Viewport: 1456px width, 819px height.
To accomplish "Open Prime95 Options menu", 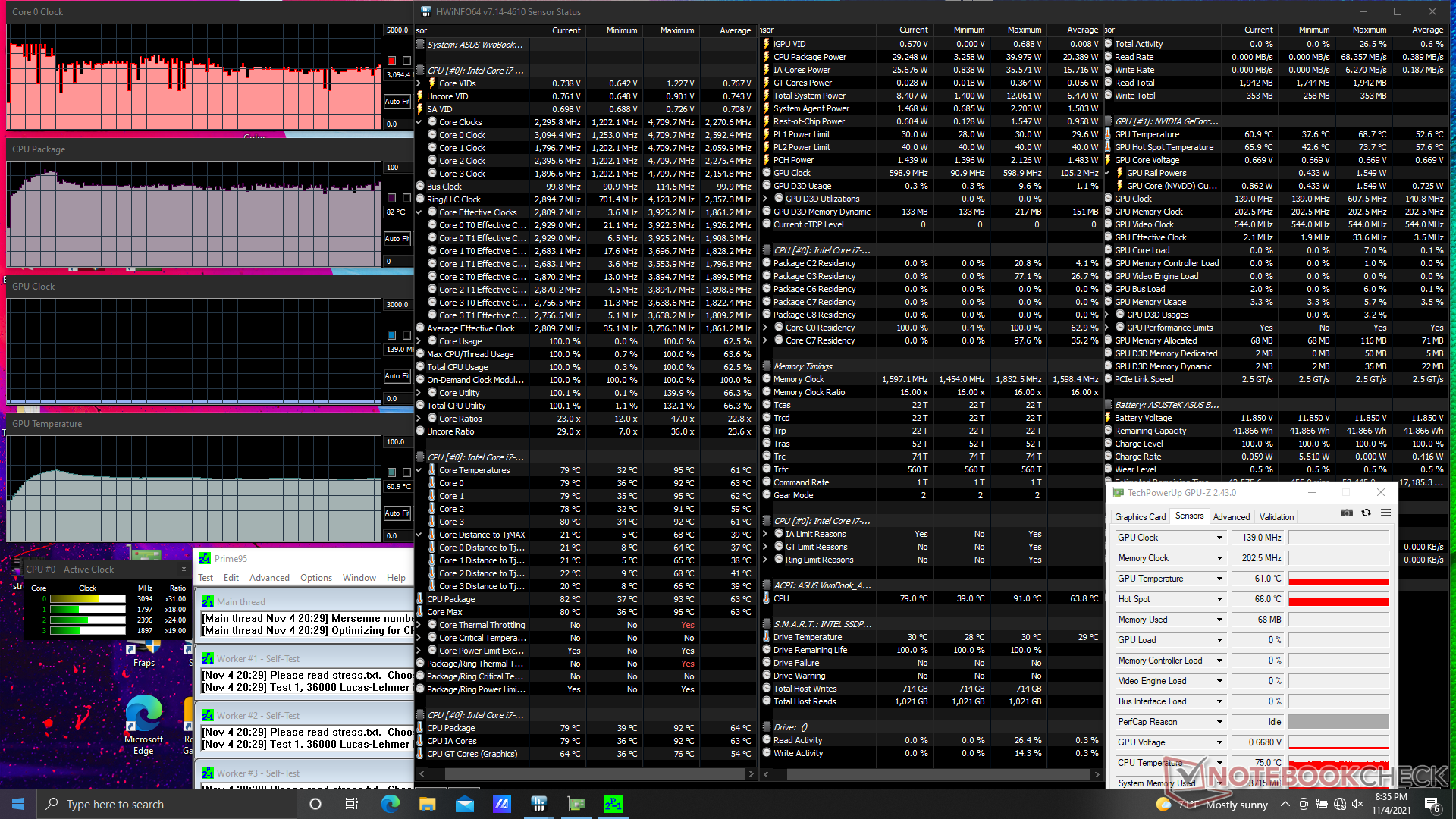I will 315,578.
